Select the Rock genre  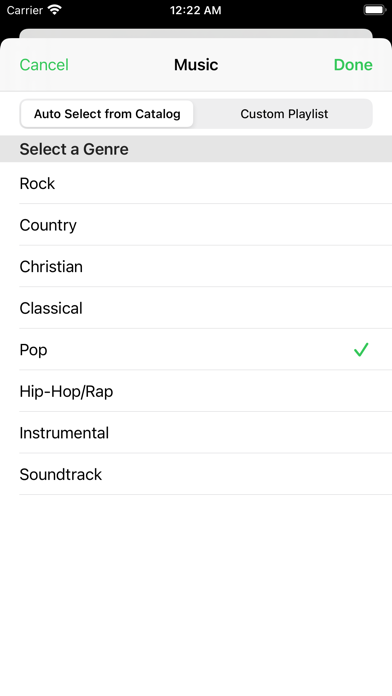click(196, 183)
